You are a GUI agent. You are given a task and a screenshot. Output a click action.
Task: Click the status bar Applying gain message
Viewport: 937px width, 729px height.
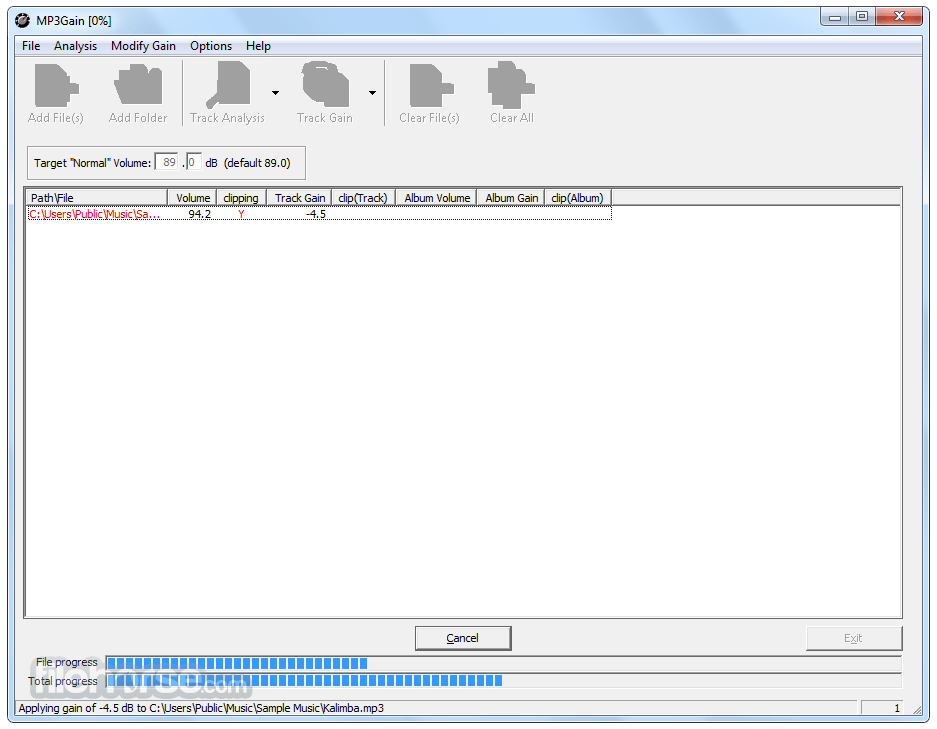201,708
